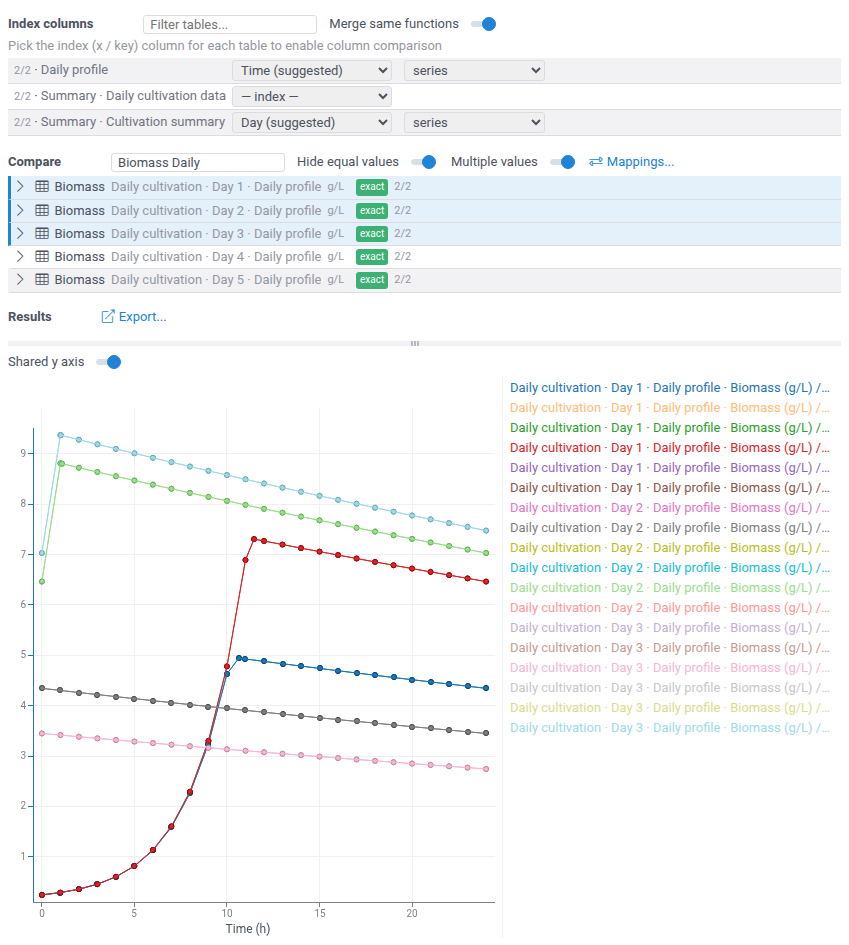Toggle Shared y axis switch
Image resolution: width=849 pixels, height=945 pixels.
pyautogui.click(x=108, y=362)
